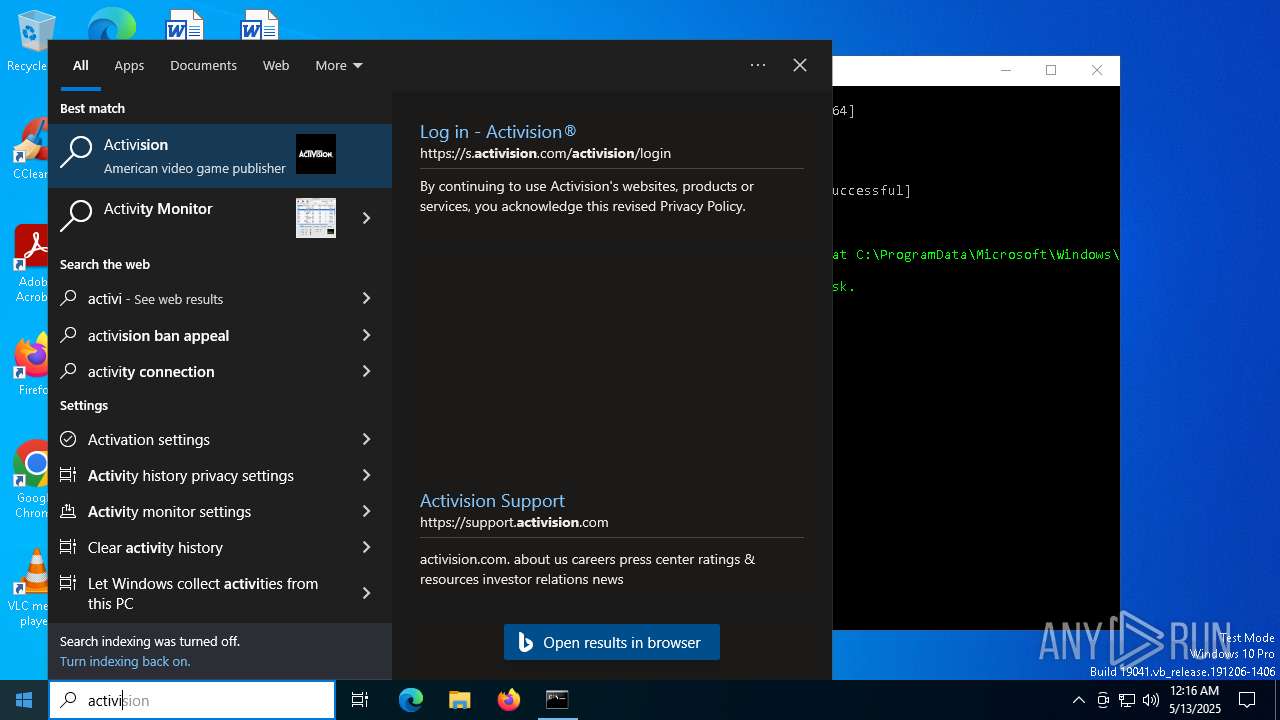Click 'Turn indexing back on' link
This screenshot has height=720, width=1280.
(x=125, y=661)
